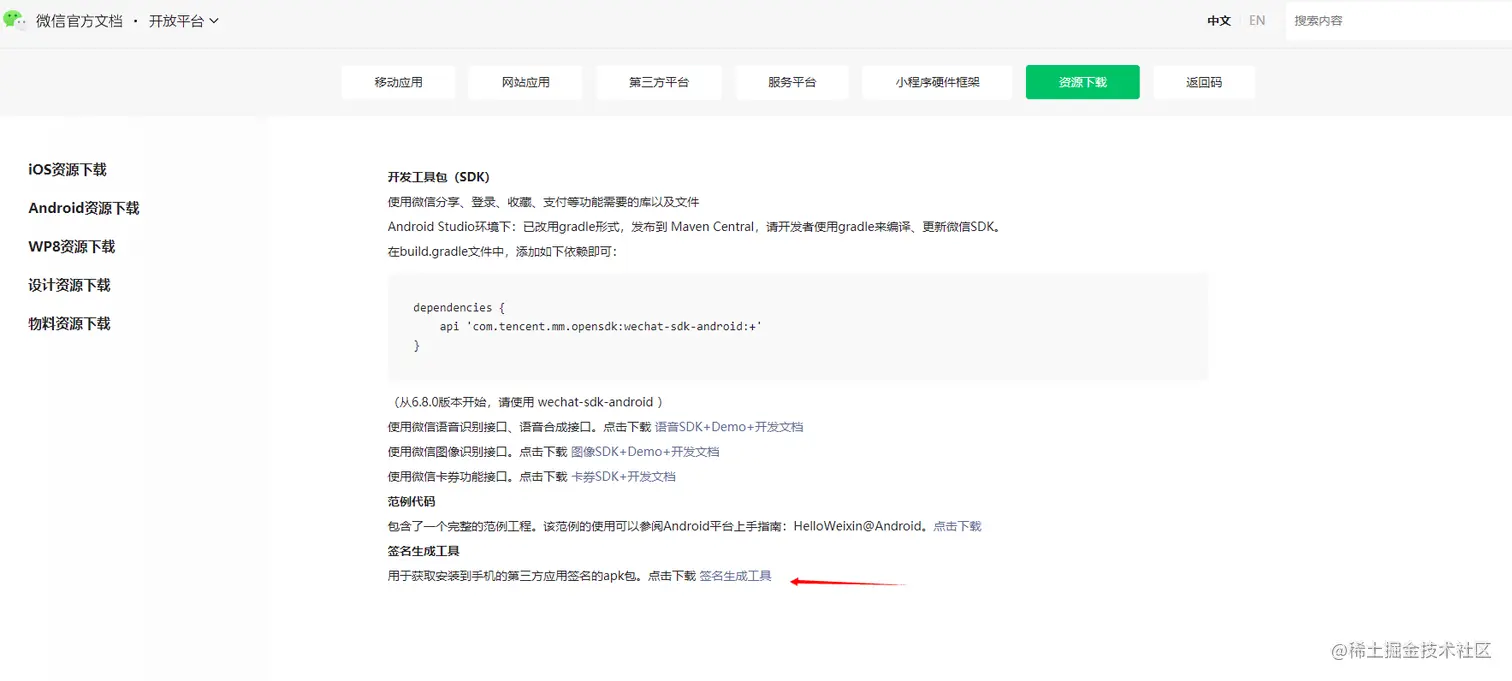Select the 资源下载 tab
Image resolution: width=1512 pixels, height=681 pixels.
1083,82
